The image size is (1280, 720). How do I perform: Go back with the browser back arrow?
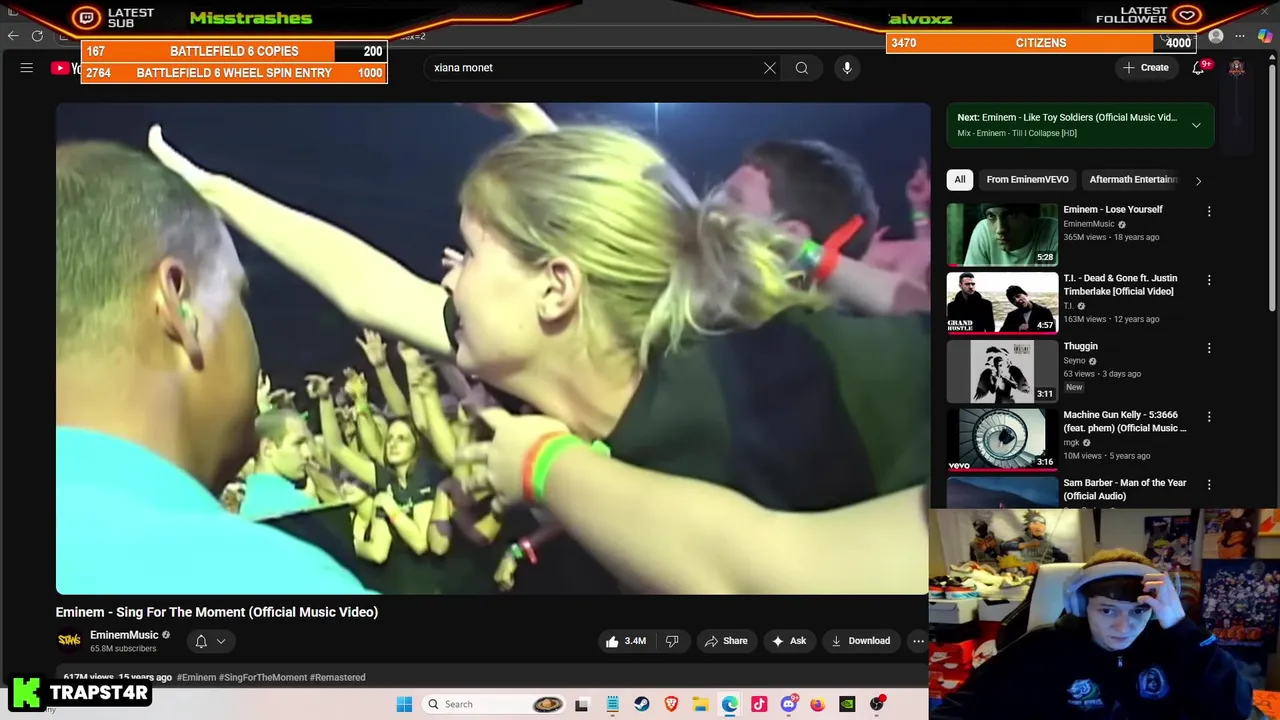tap(13, 36)
